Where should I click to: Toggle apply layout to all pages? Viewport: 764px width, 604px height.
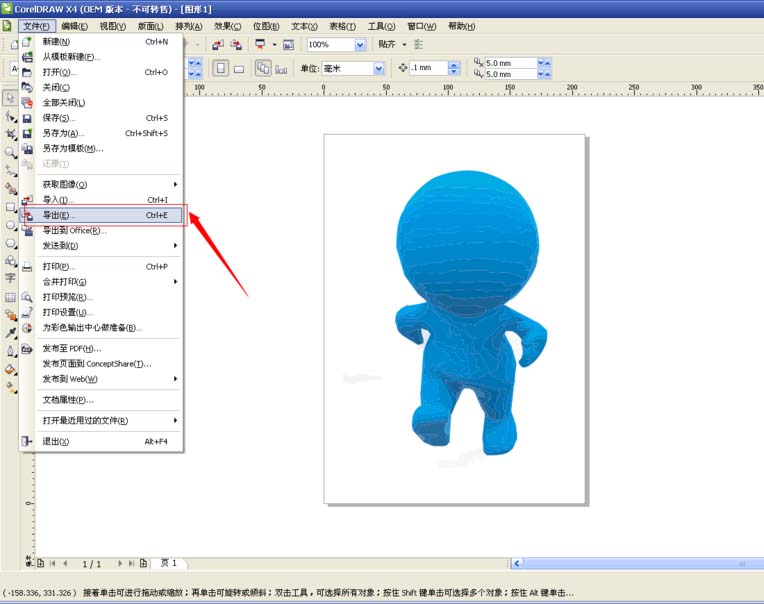point(263,68)
